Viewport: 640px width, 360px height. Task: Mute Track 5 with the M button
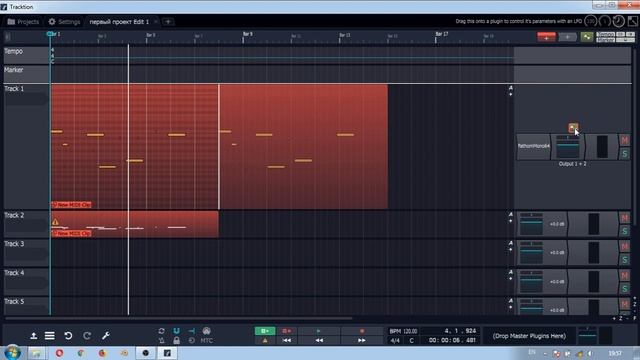pos(624,304)
